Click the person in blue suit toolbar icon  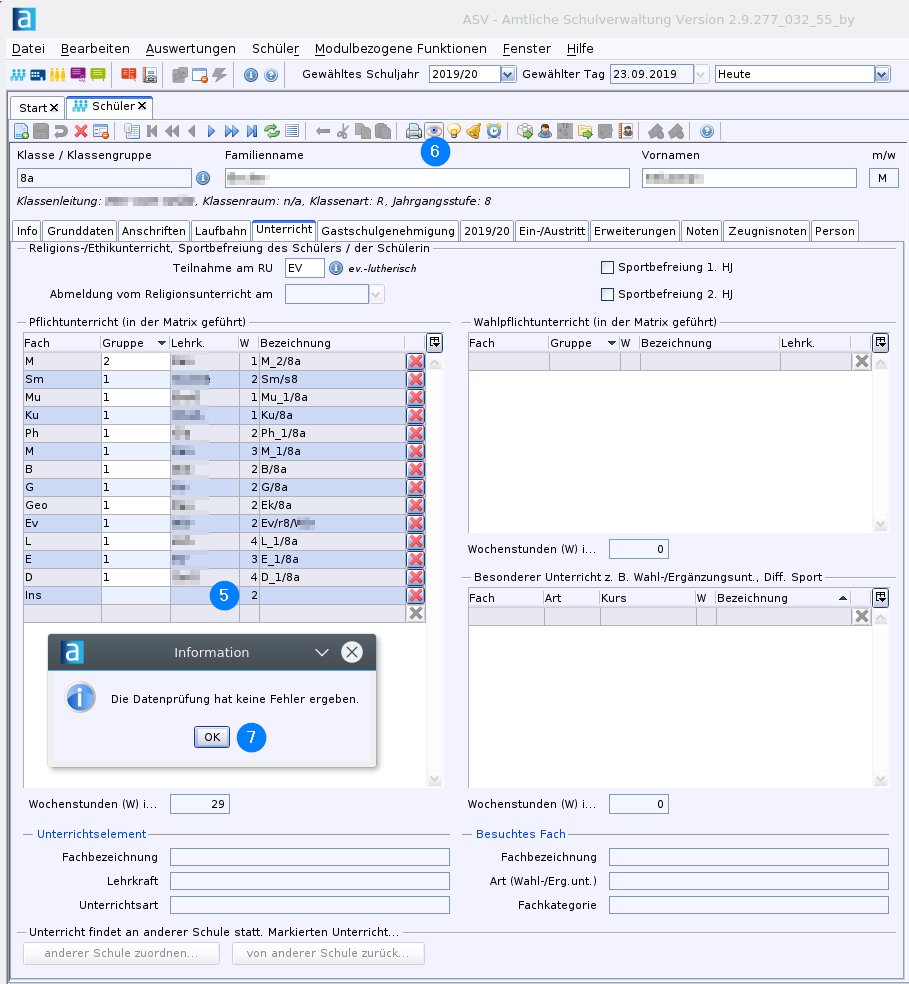tap(545, 131)
